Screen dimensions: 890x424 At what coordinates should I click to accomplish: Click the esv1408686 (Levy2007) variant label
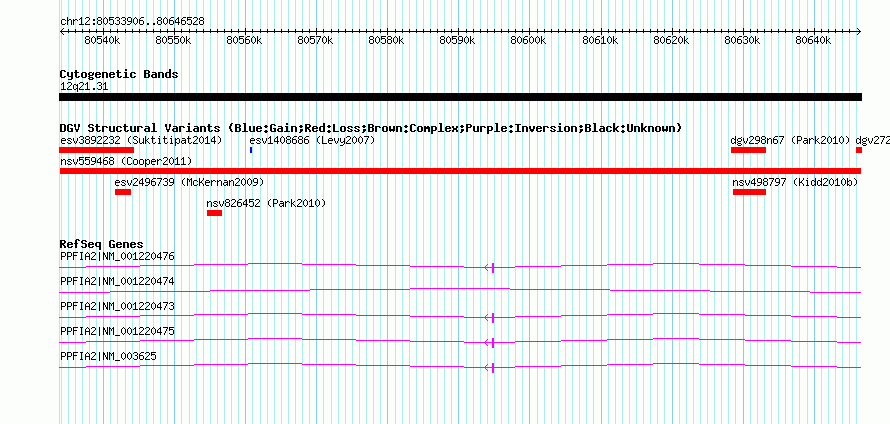312,140
